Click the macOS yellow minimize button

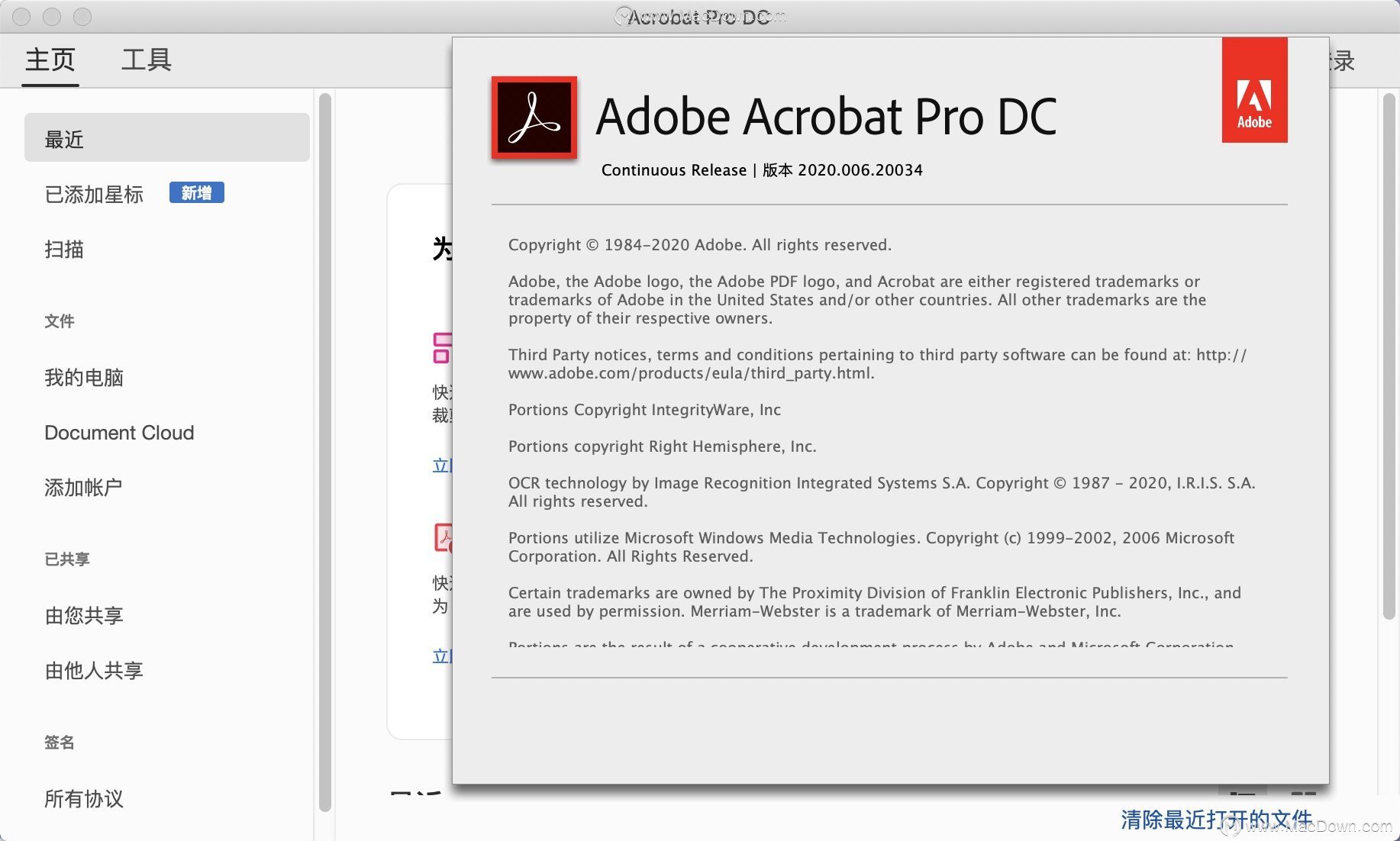(x=52, y=16)
